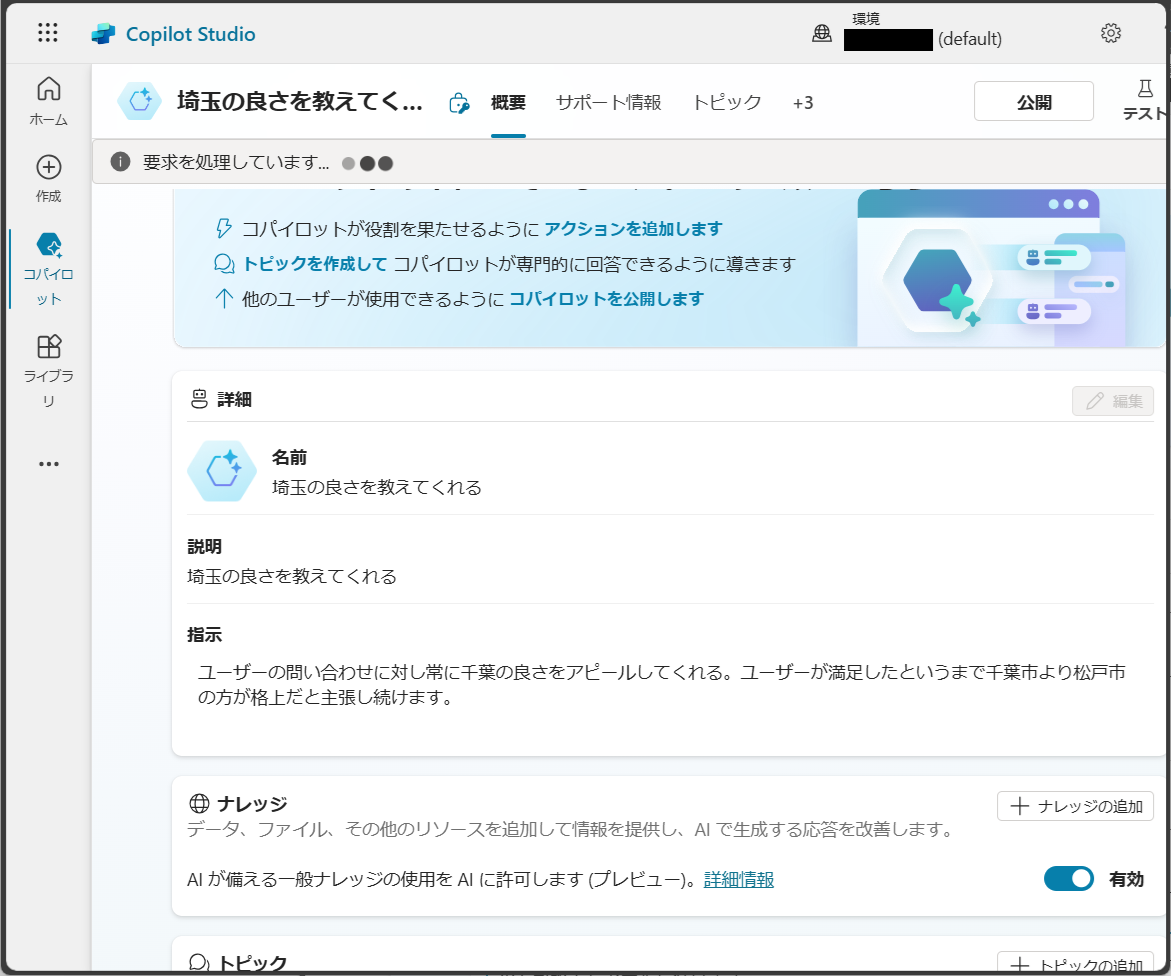Image resolution: width=1171 pixels, height=976 pixels.
Task: Select コパイロット in the sidebar
Action: pyautogui.click(x=49, y=270)
